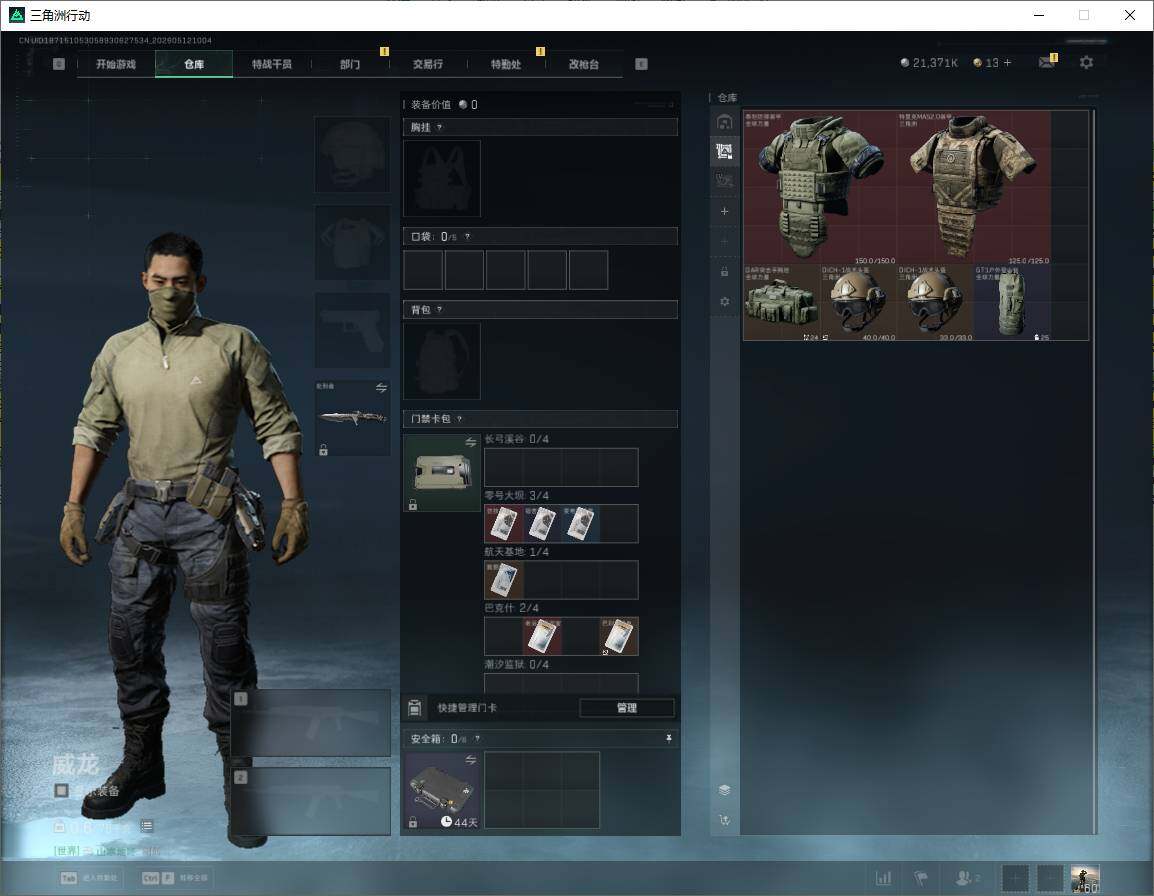
Task: Select the equipped knife slot
Action: click(353, 417)
